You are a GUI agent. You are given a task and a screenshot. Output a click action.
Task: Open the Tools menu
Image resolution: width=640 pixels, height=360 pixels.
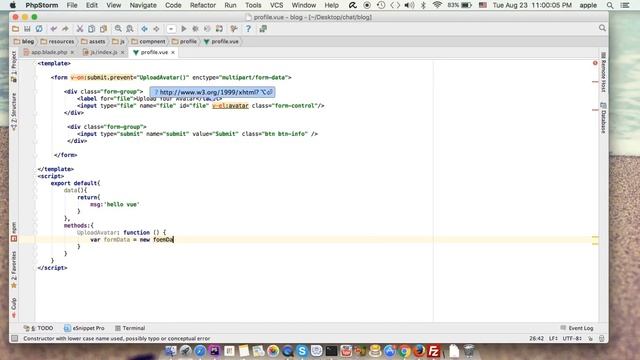click(x=253, y=5)
